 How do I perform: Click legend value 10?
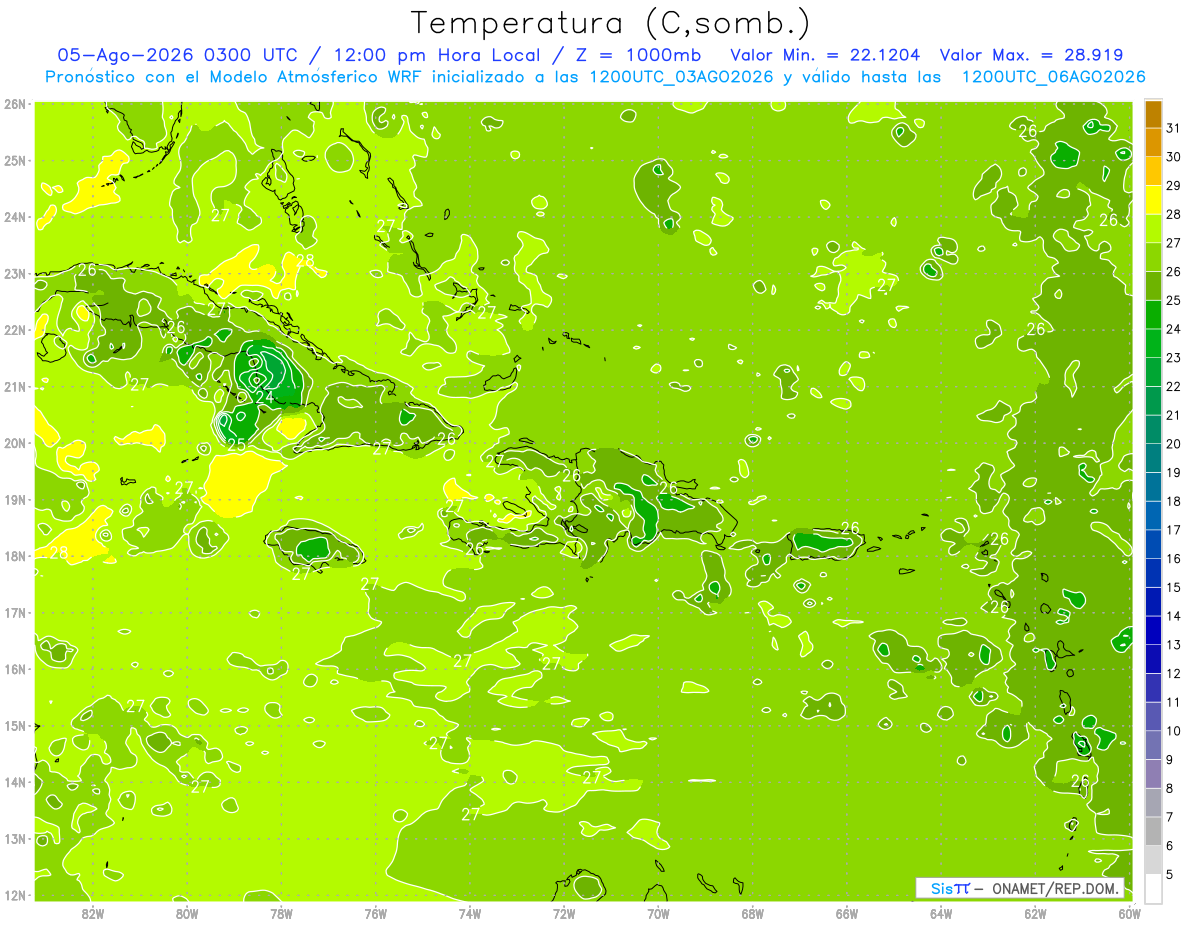click(1173, 731)
